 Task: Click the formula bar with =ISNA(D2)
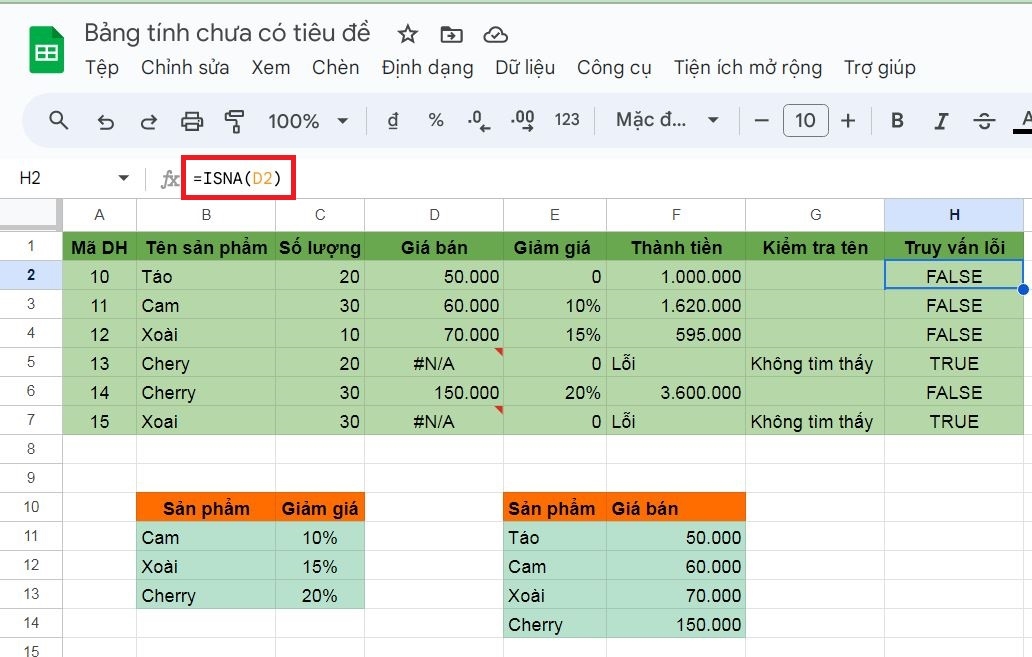point(238,178)
